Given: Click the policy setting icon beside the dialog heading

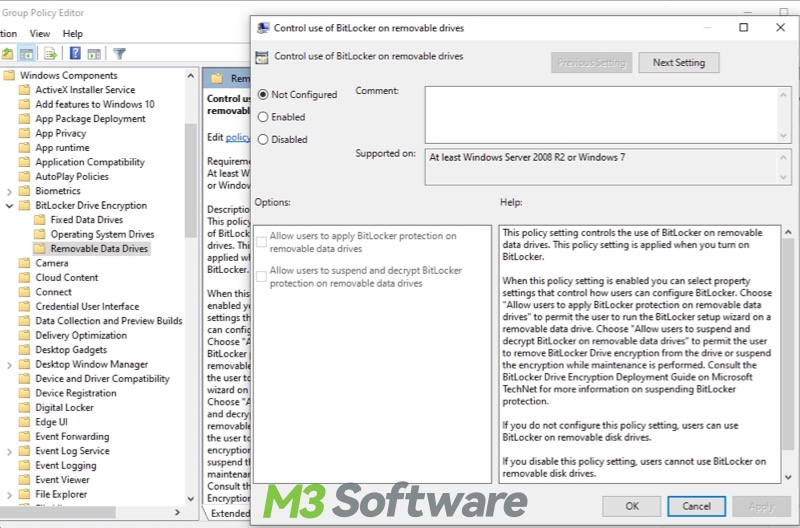Looking at the screenshot, I should [262, 57].
